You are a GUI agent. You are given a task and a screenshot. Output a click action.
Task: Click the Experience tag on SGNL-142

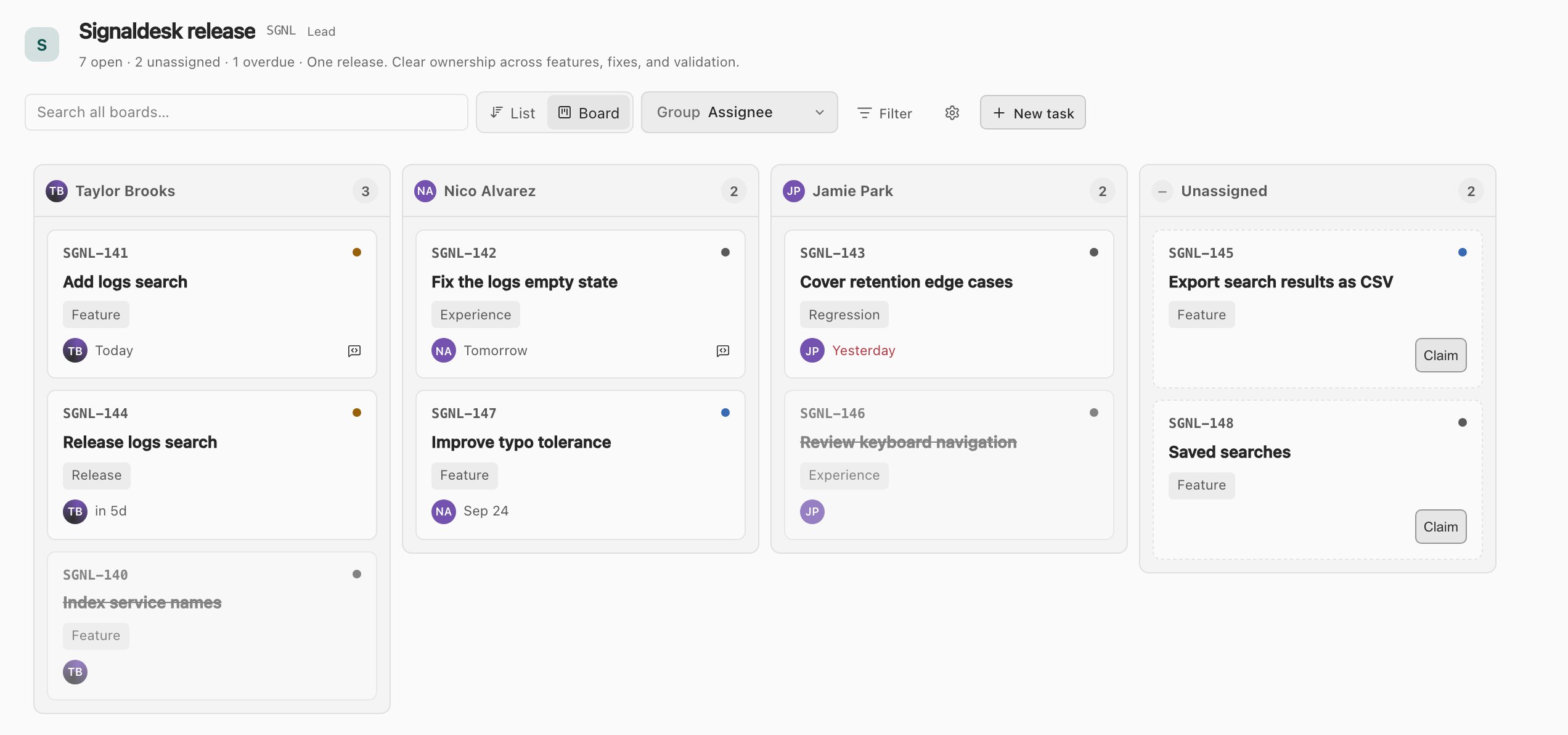[x=476, y=314]
